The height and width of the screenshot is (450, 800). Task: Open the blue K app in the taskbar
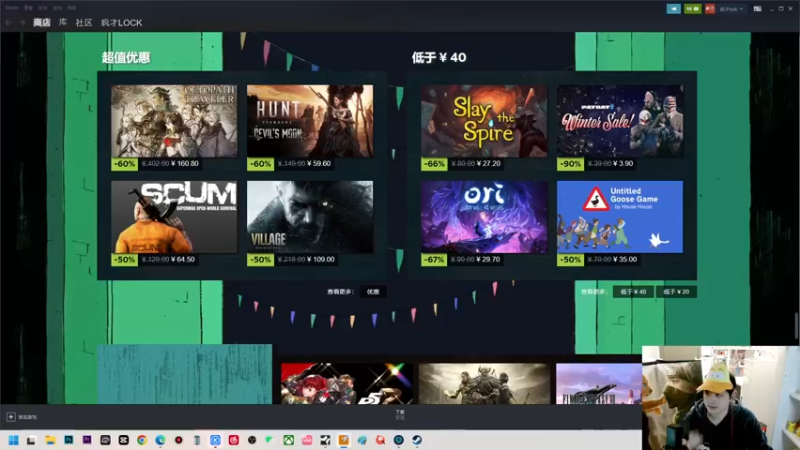tap(215, 440)
